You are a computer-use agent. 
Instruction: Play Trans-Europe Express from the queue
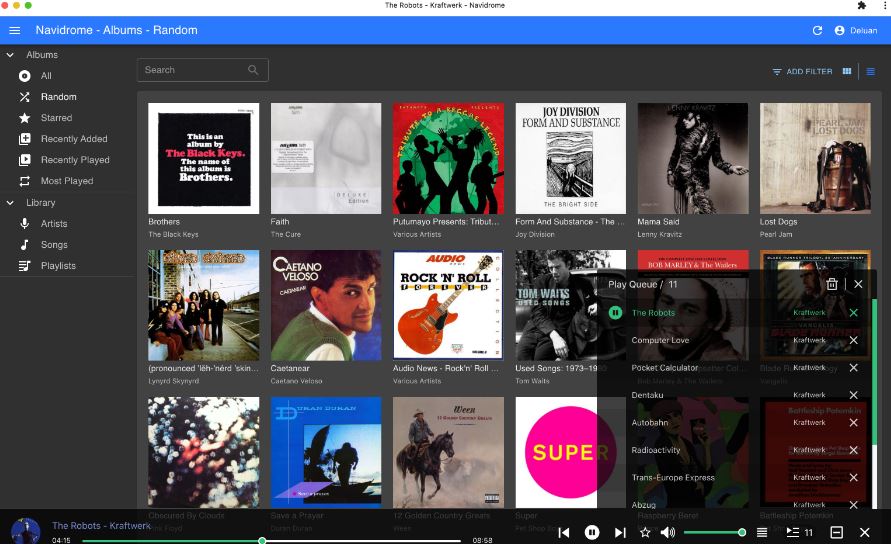673,477
